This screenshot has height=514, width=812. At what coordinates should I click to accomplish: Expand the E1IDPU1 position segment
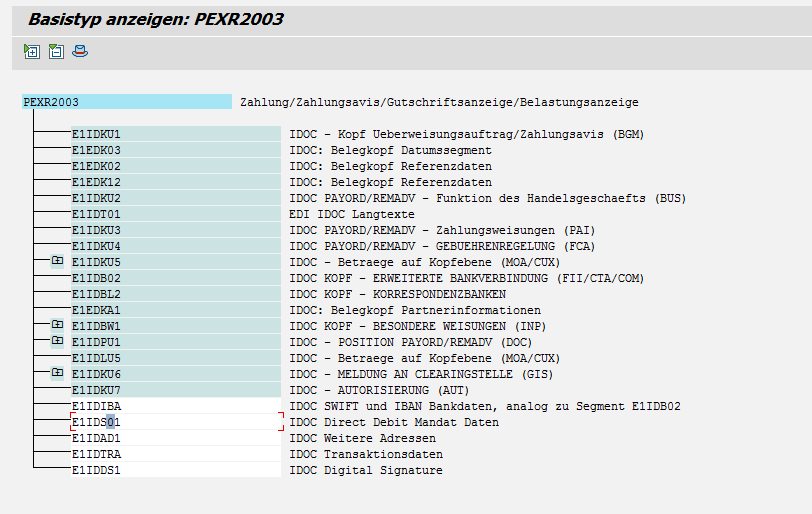[57, 341]
